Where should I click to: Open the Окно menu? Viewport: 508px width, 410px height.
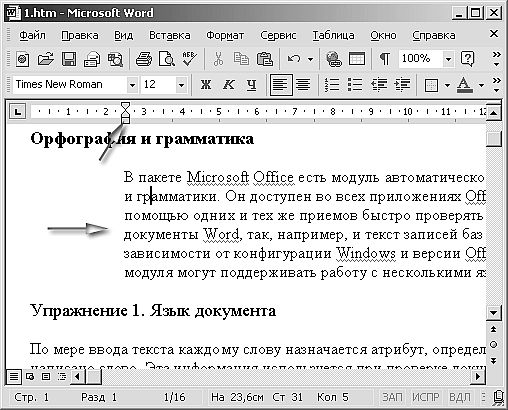coord(383,35)
